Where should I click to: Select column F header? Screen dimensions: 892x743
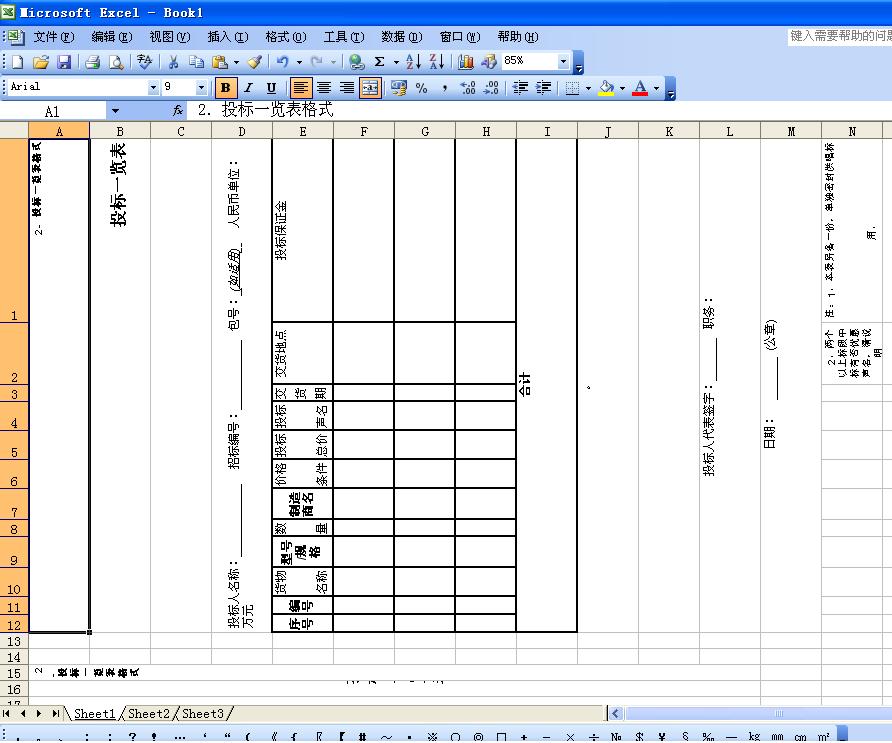364,131
